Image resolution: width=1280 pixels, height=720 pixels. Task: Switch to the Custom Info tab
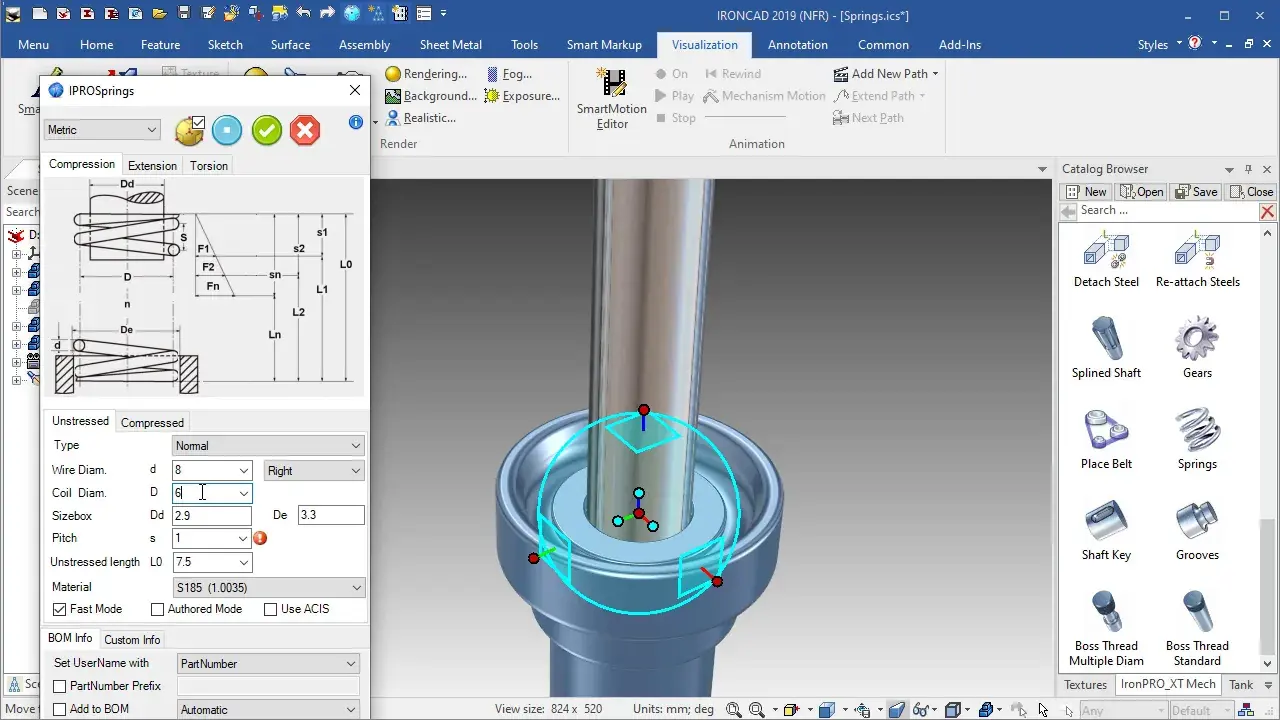[132, 640]
